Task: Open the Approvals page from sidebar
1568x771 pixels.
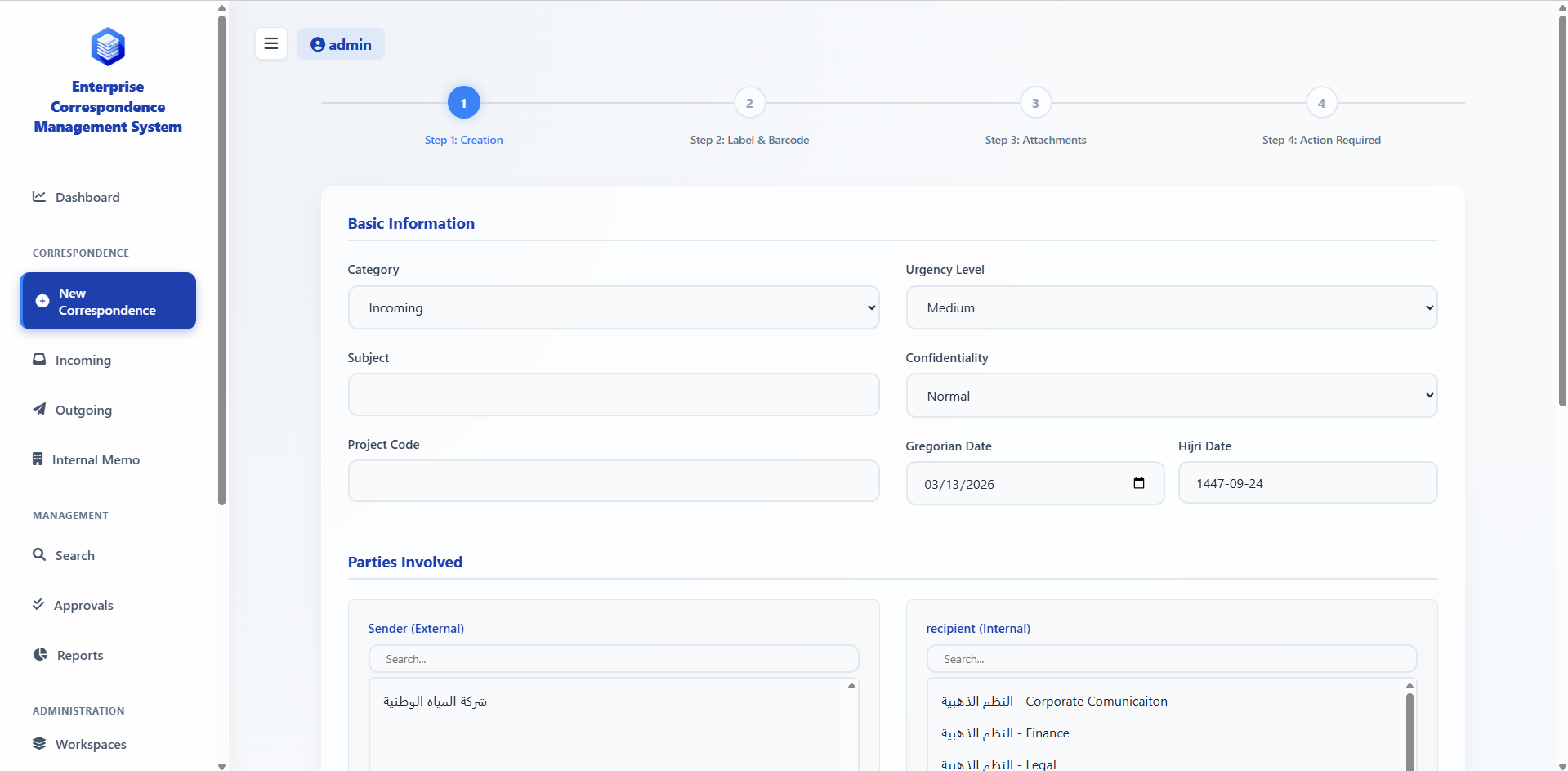Action: click(83, 605)
